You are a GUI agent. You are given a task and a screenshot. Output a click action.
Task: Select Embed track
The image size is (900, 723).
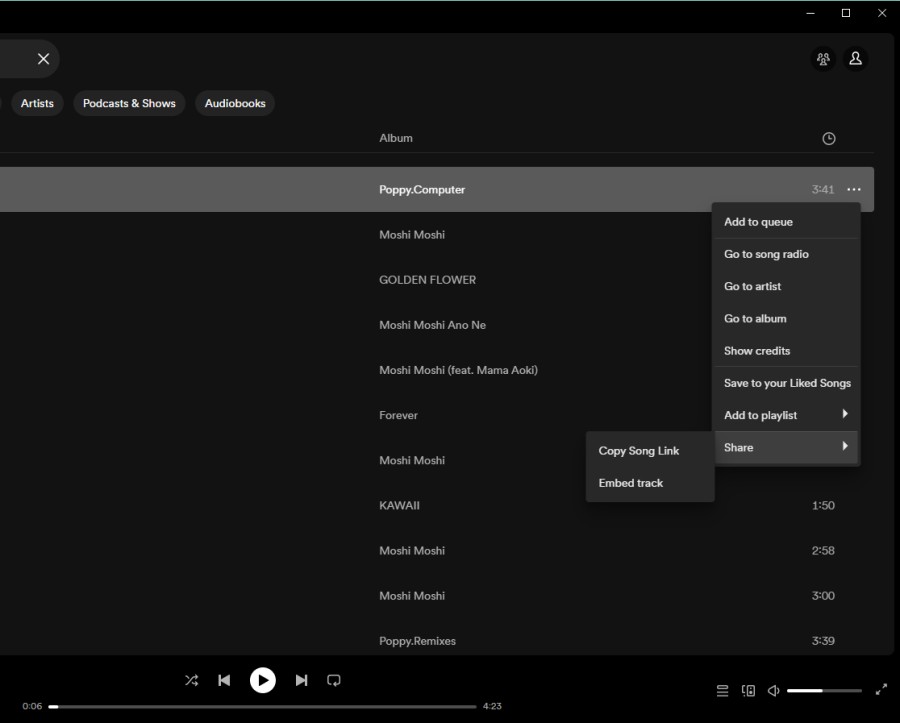coord(630,483)
